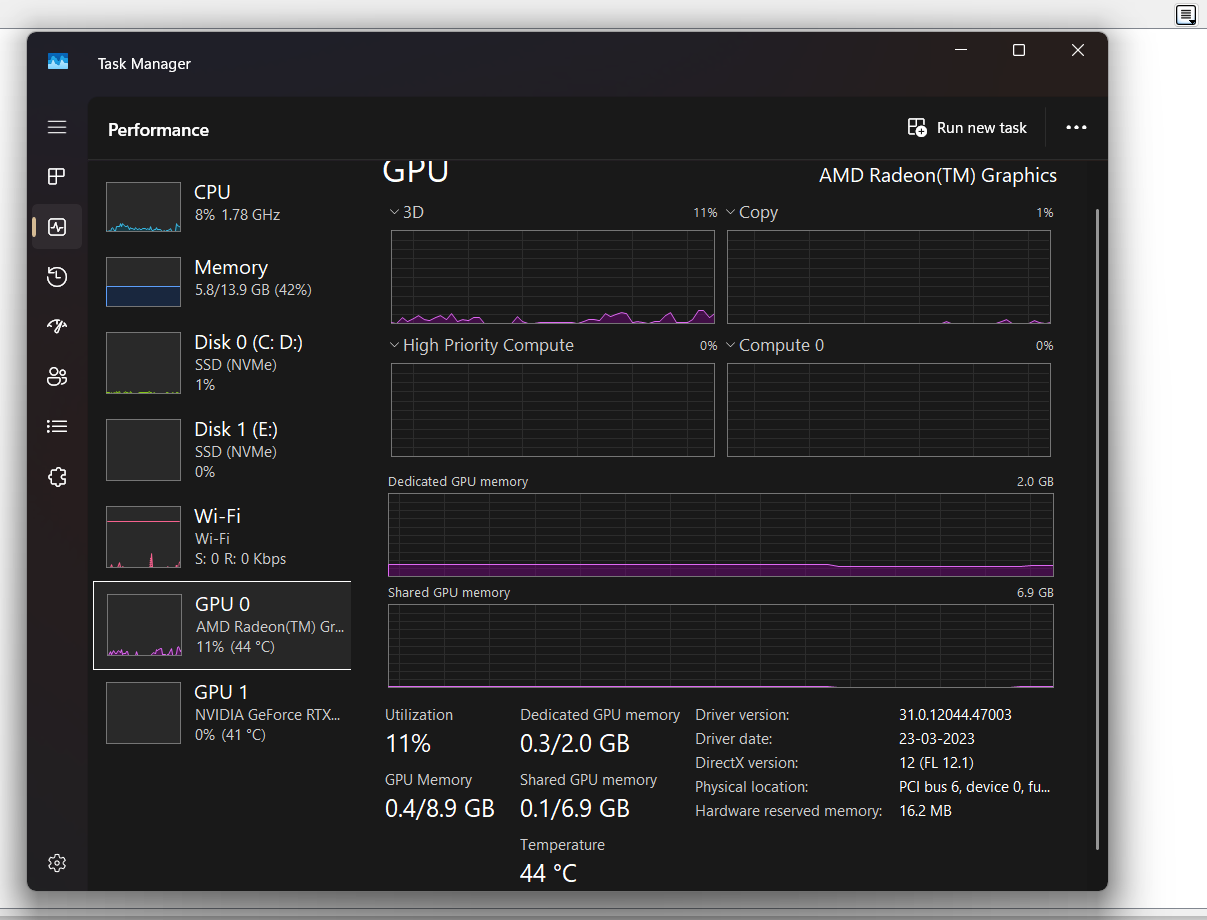Select GPU 0 AMD Radeon entry

pyautogui.click(x=222, y=625)
